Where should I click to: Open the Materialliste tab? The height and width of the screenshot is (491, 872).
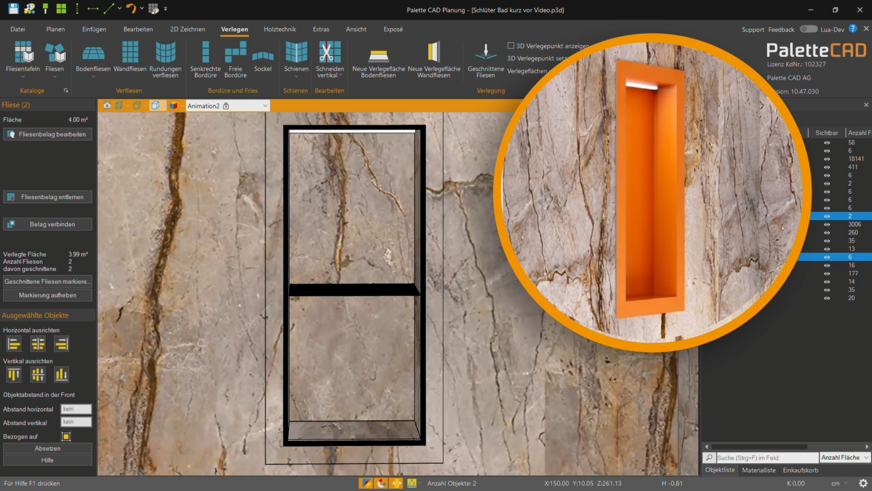(x=759, y=470)
